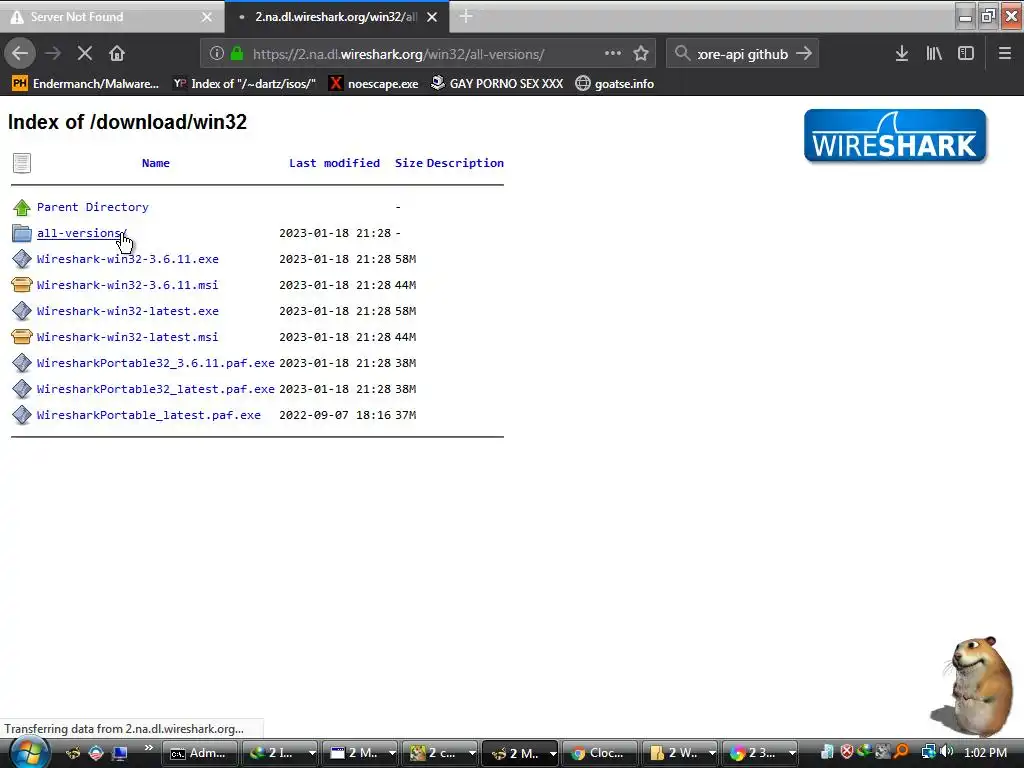Click icon beside Wireshark-win32-3.6.11.msi

coord(22,285)
